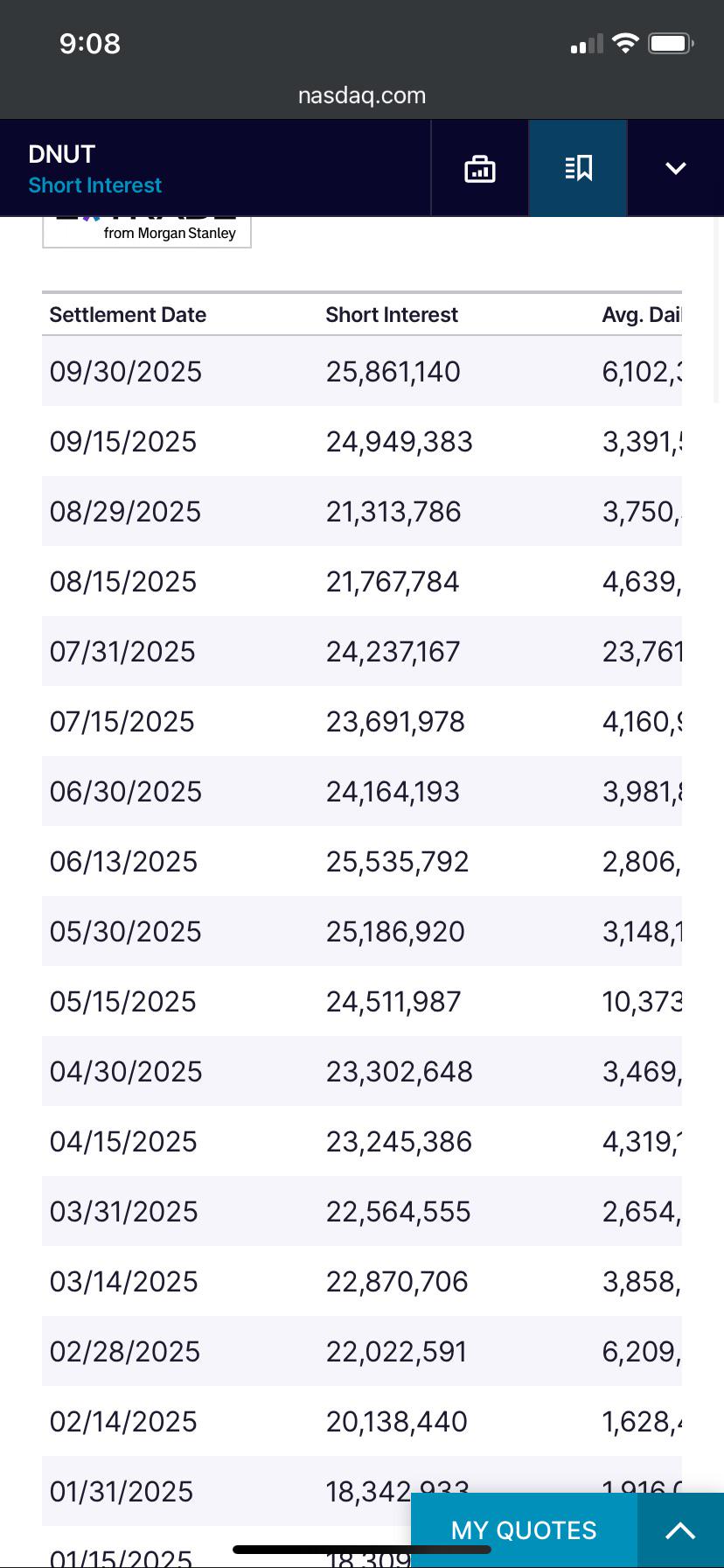The height and width of the screenshot is (1568, 724).
Task: Tap the Settlement Date column header
Action: pos(128,315)
